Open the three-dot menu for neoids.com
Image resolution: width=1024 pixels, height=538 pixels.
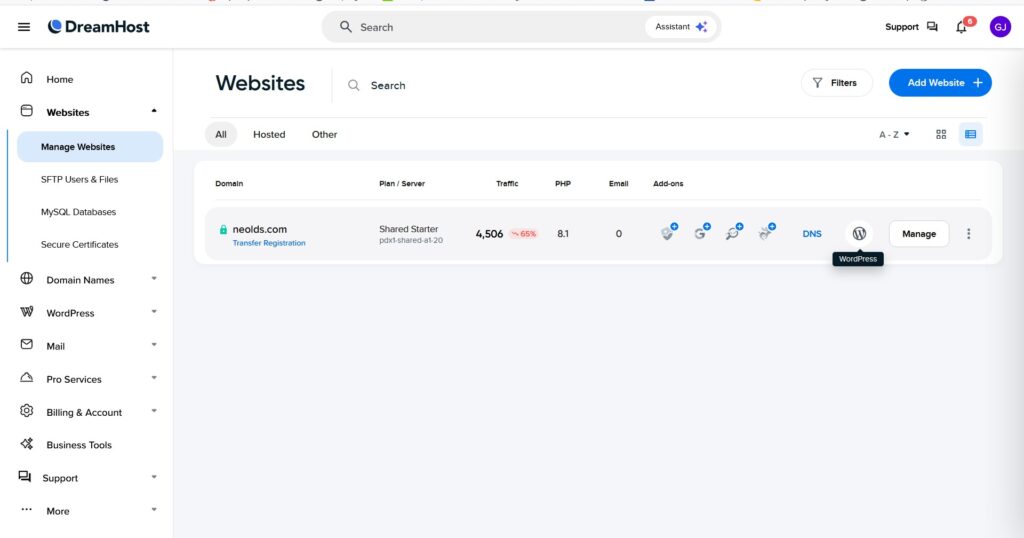pyautogui.click(x=968, y=234)
